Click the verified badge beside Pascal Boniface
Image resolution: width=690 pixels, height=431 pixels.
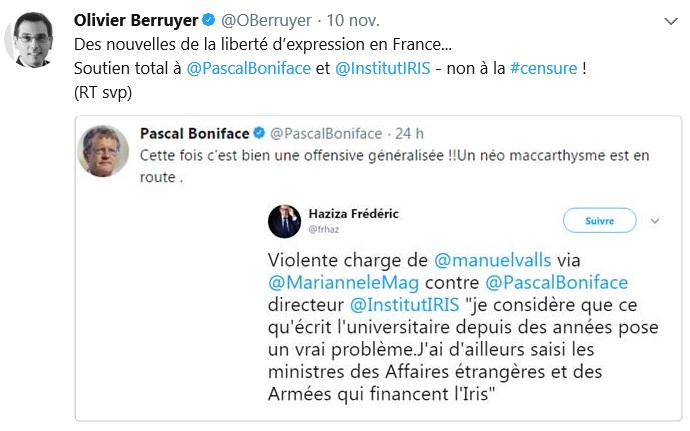point(258,133)
